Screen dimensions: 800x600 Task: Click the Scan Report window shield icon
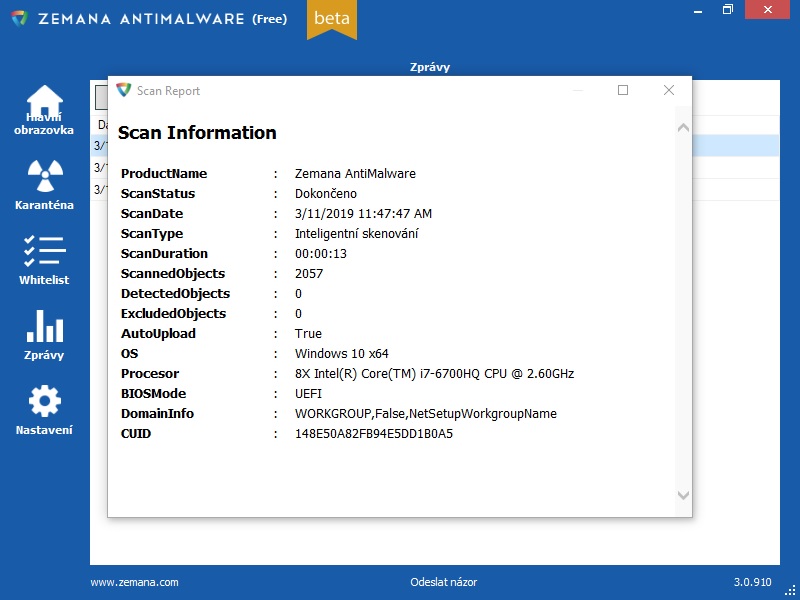click(x=124, y=90)
